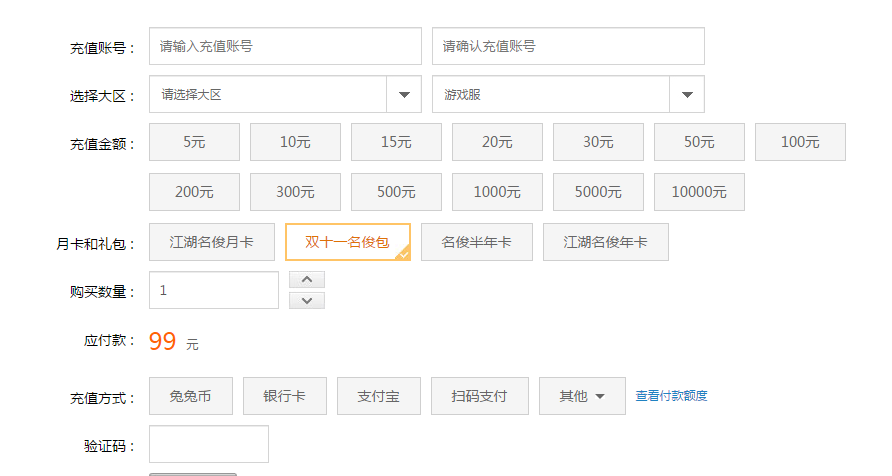The height and width of the screenshot is (476, 892).
Task: Select the 5元 recharge amount
Action: (194, 142)
